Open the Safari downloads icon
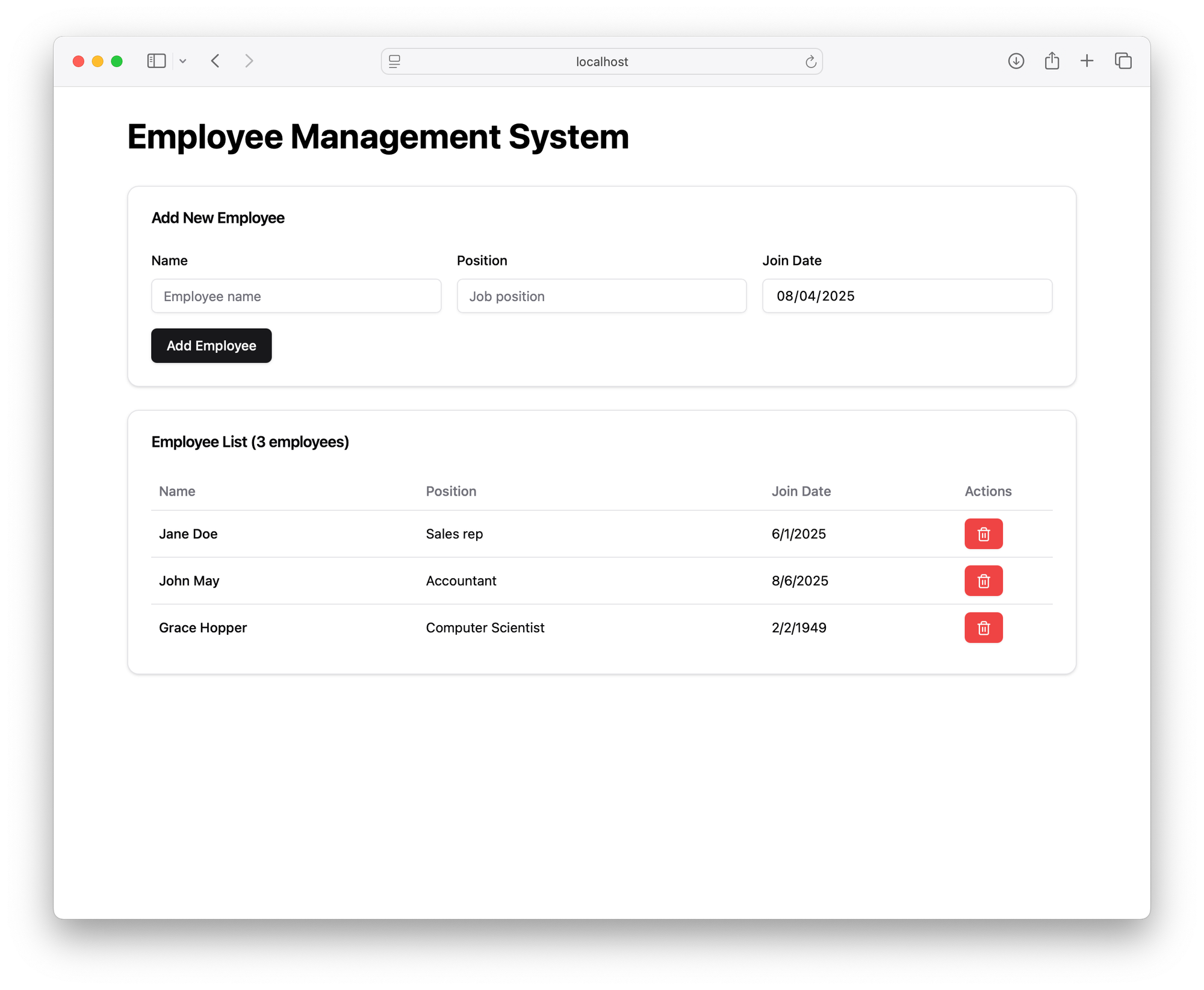The image size is (1204, 990). point(1016,61)
